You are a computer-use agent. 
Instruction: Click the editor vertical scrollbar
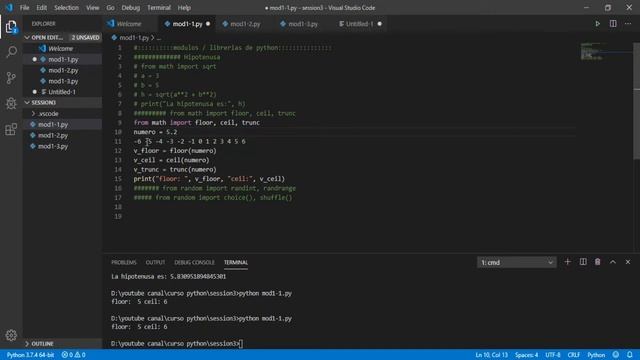click(636, 101)
